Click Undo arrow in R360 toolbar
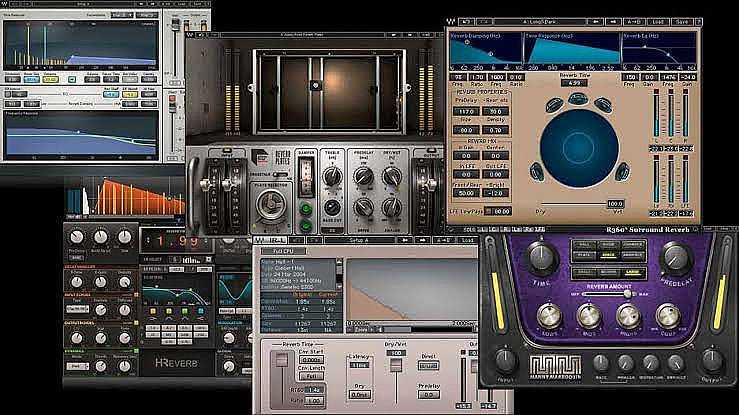This screenshot has width=739, height=415. (467, 22)
